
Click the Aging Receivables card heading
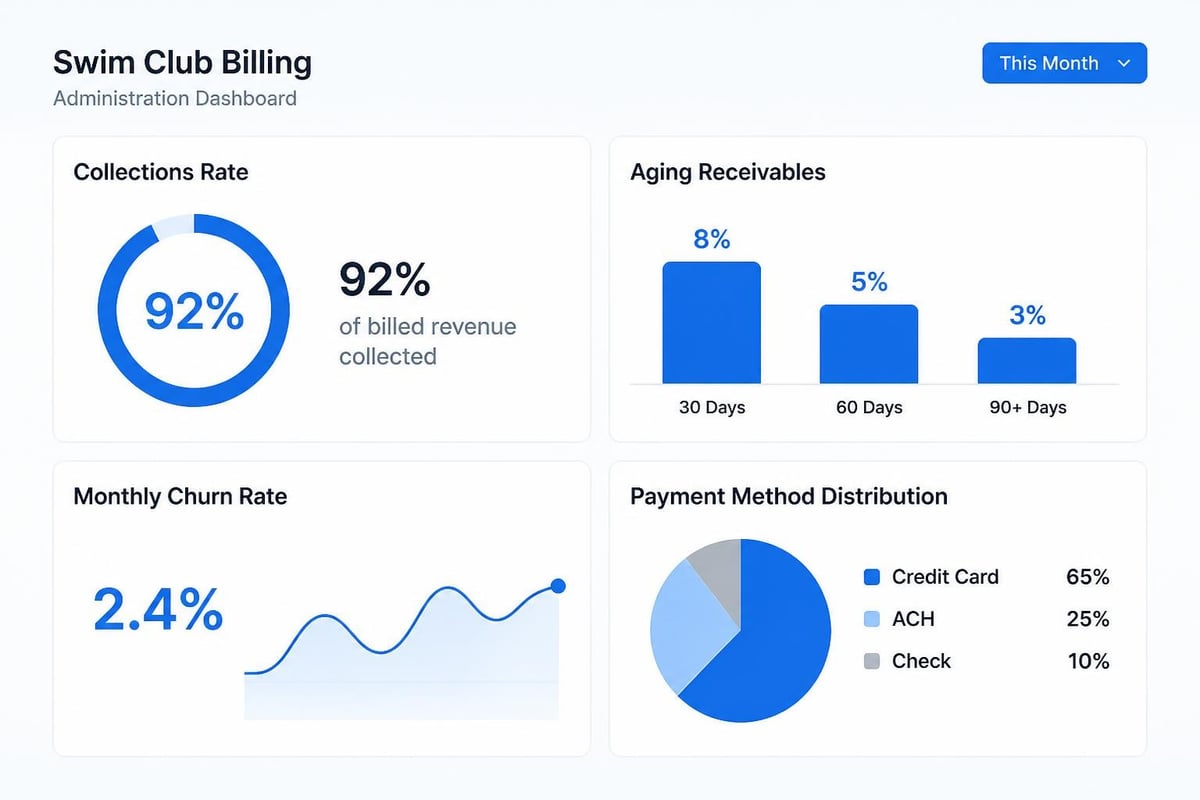pos(728,172)
